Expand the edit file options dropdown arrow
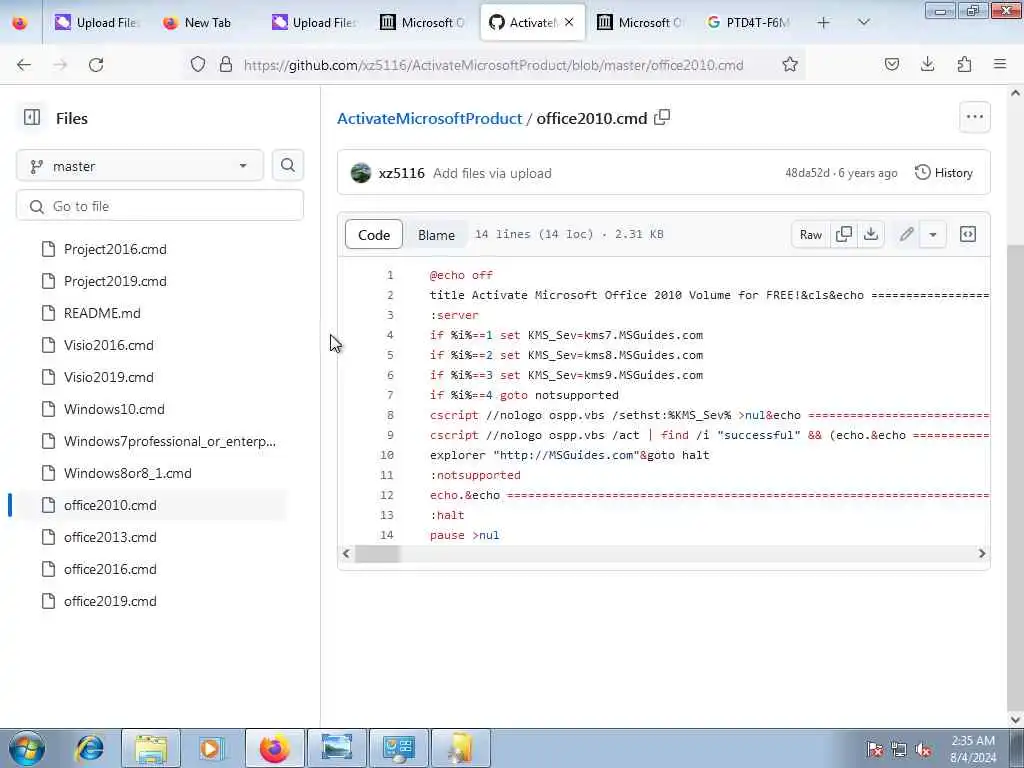 pos(933,234)
